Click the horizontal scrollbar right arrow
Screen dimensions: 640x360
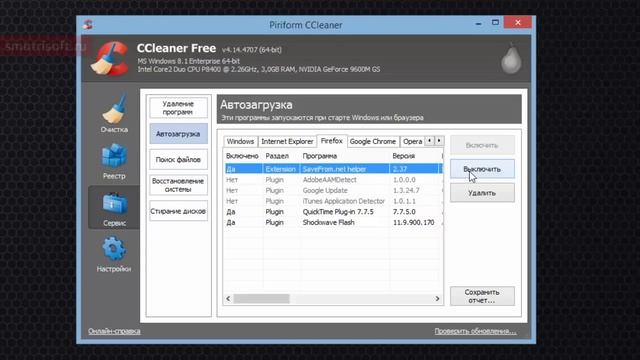pos(437,299)
